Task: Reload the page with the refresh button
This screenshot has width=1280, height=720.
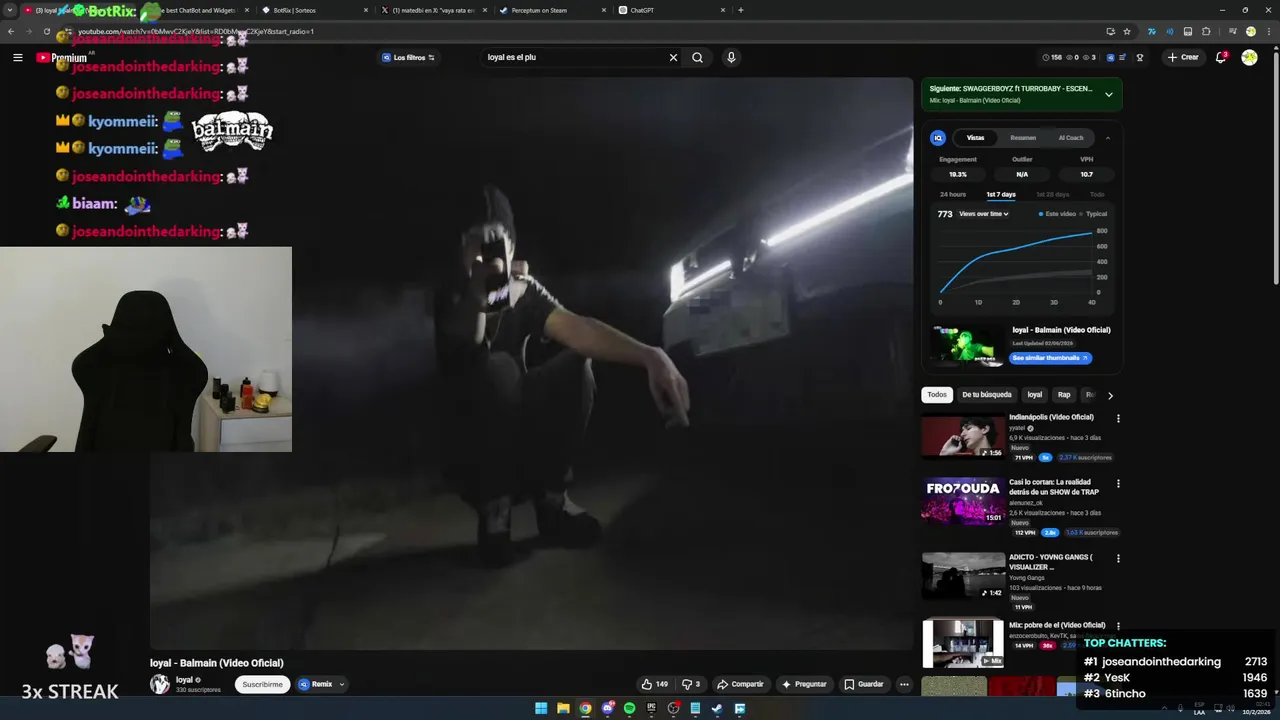Action: coord(46,31)
